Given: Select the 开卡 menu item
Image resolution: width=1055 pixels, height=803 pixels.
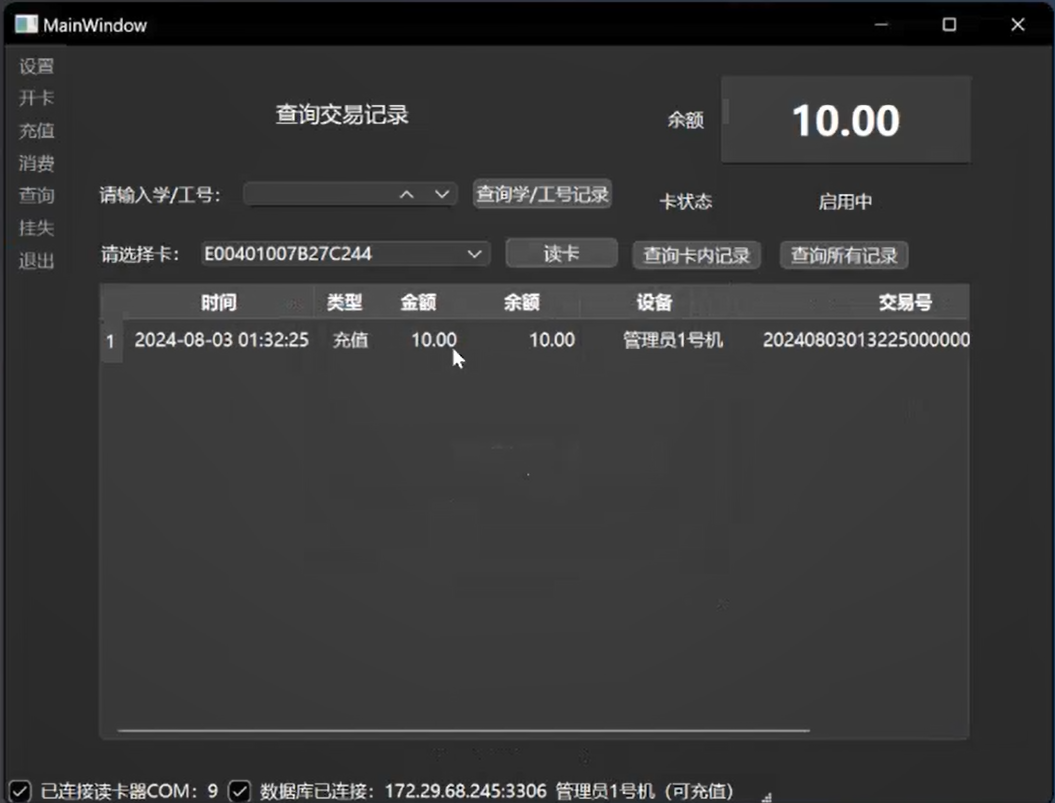Looking at the screenshot, I should (37, 99).
